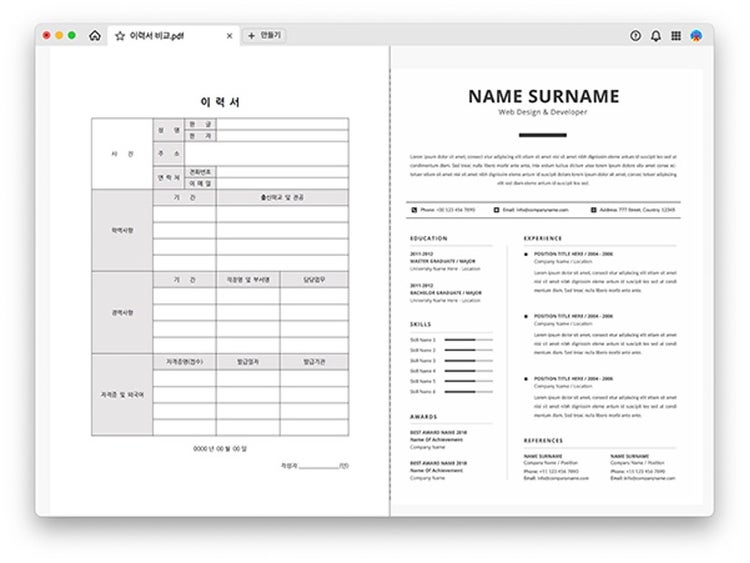Close the 이력서 비교.pdf tab

pos(230,36)
